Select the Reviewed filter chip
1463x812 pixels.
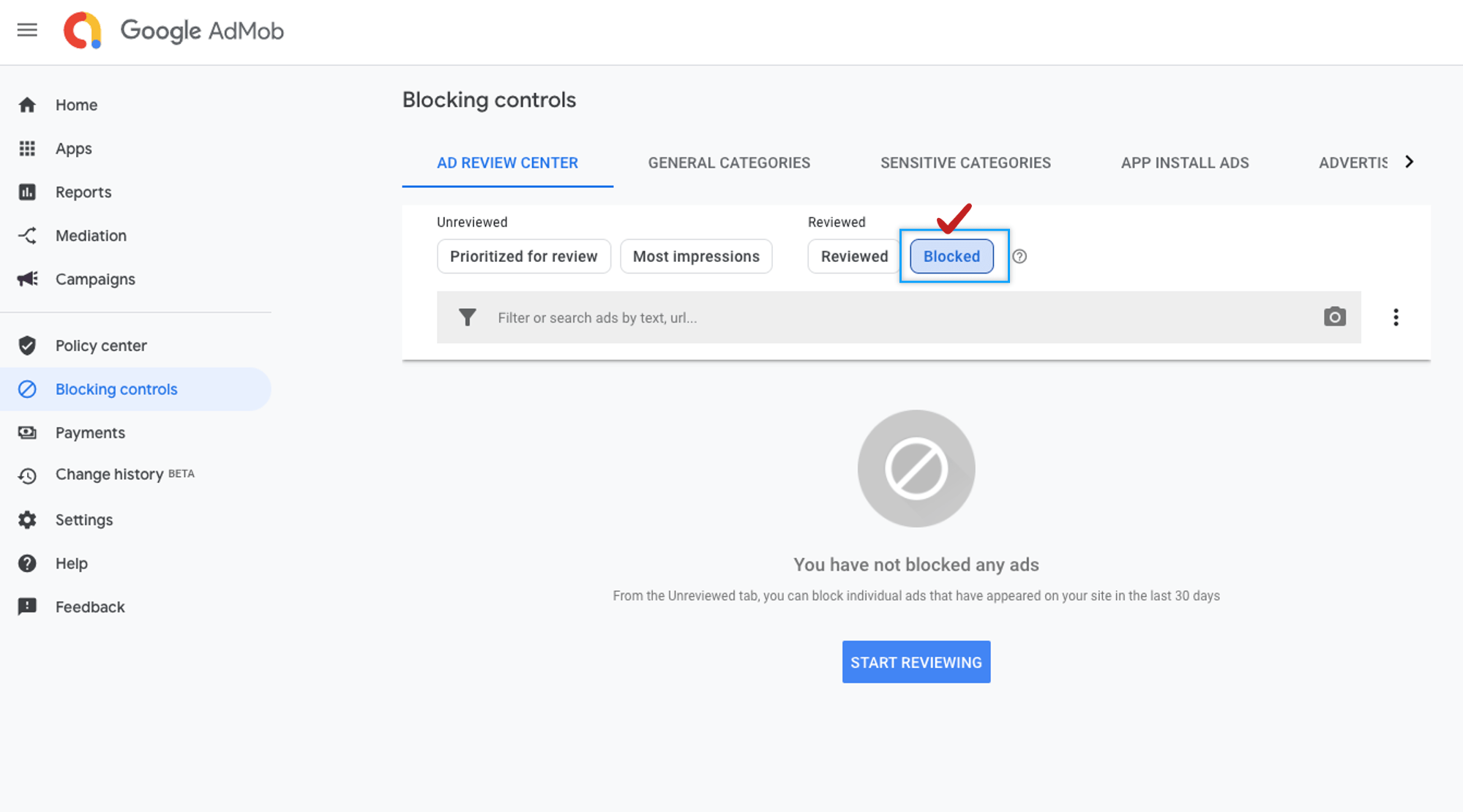click(853, 257)
